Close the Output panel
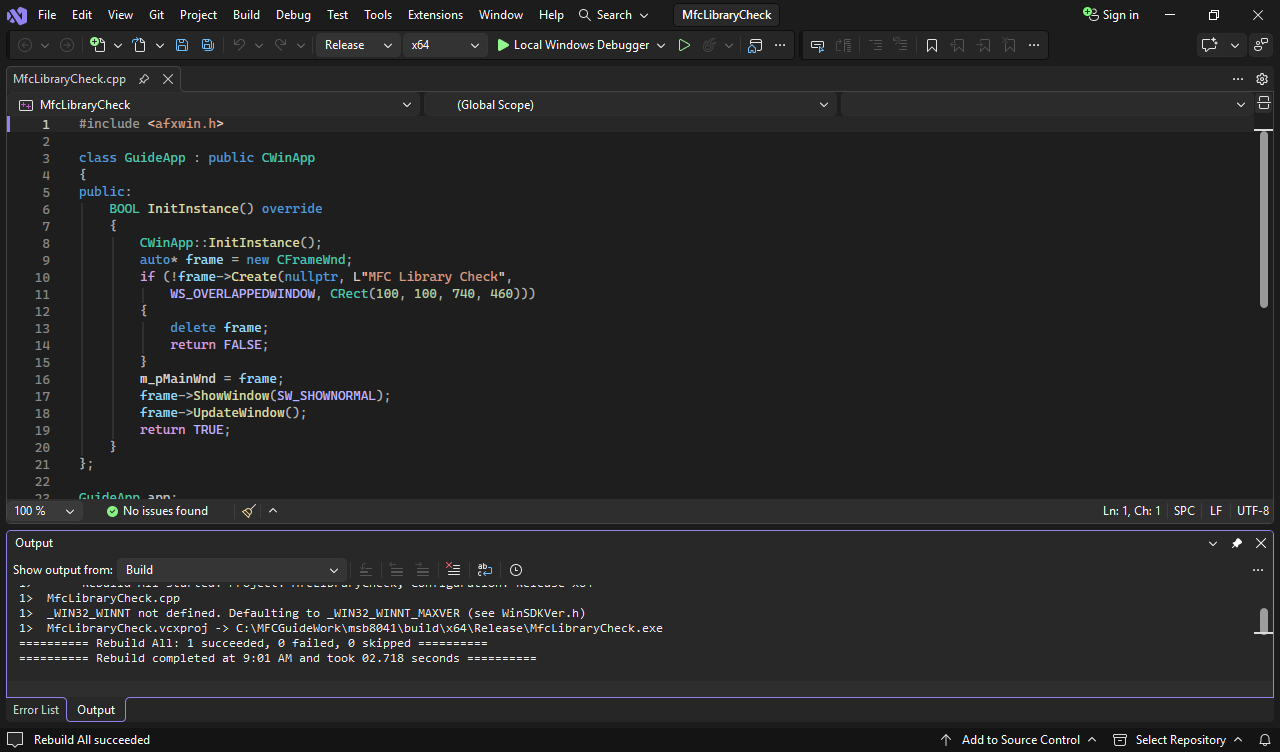Image resolution: width=1280 pixels, height=752 pixels. click(1261, 543)
